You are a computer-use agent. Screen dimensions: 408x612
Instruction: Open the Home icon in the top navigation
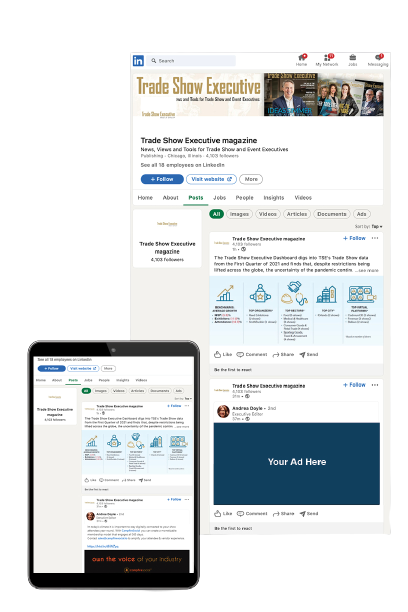(x=301, y=60)
